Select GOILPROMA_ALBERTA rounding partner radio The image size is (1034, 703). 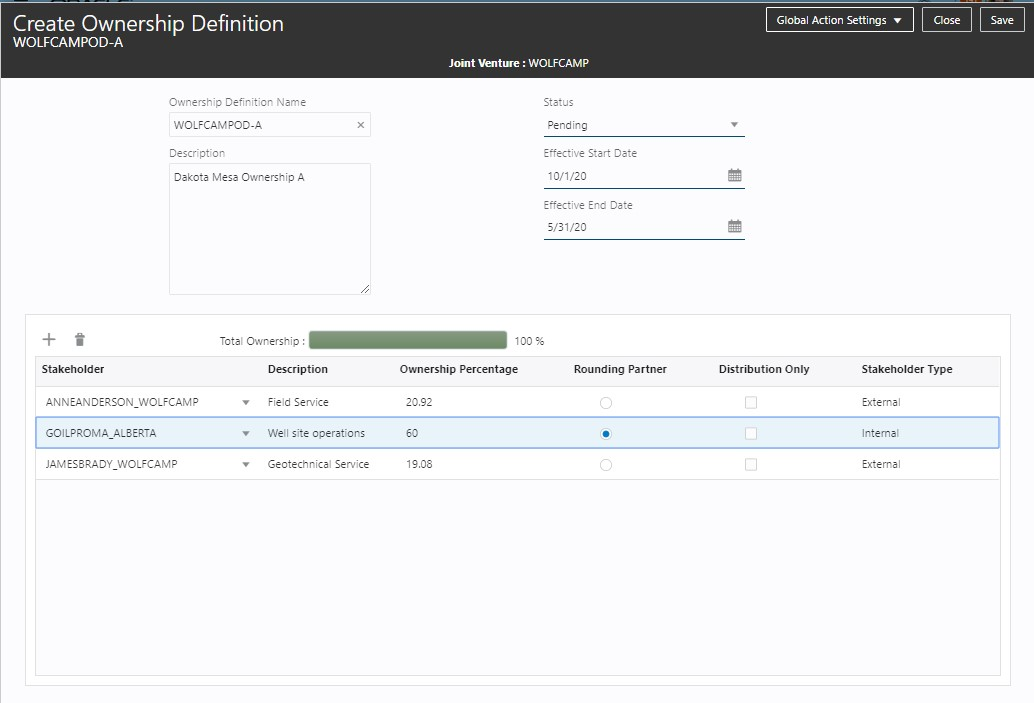[606, 434]
